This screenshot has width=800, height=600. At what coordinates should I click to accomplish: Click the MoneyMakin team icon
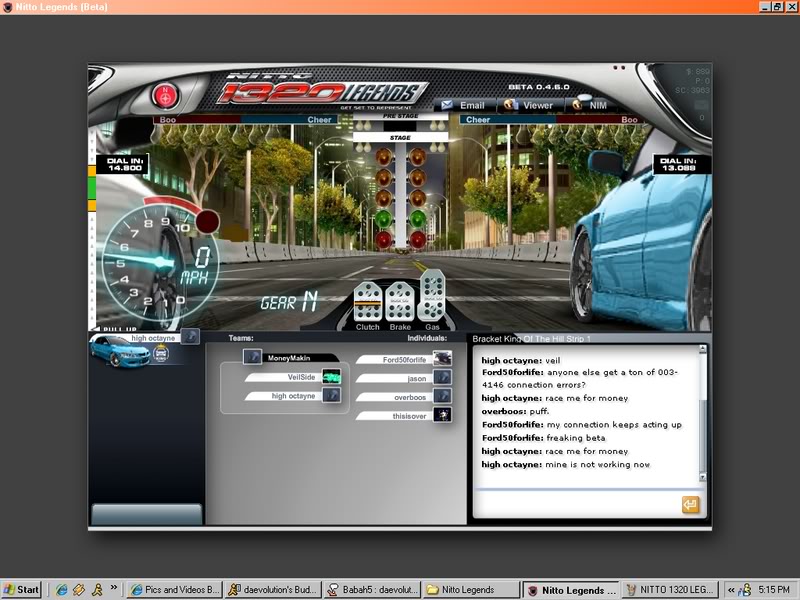click(x=253, y=356)
